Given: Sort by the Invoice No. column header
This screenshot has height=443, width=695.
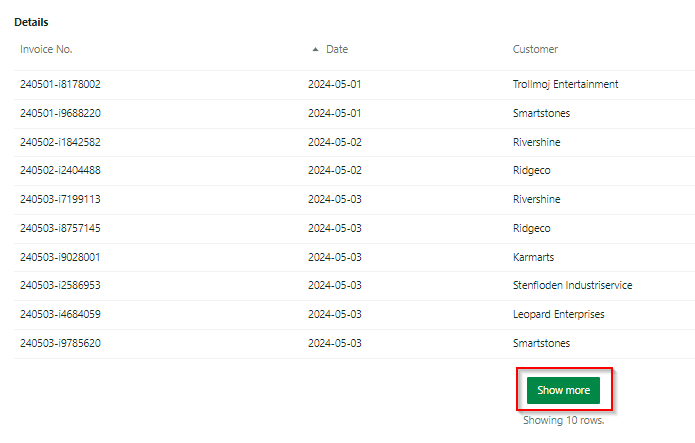Looking at the screenshot, I should pos(46,49).
